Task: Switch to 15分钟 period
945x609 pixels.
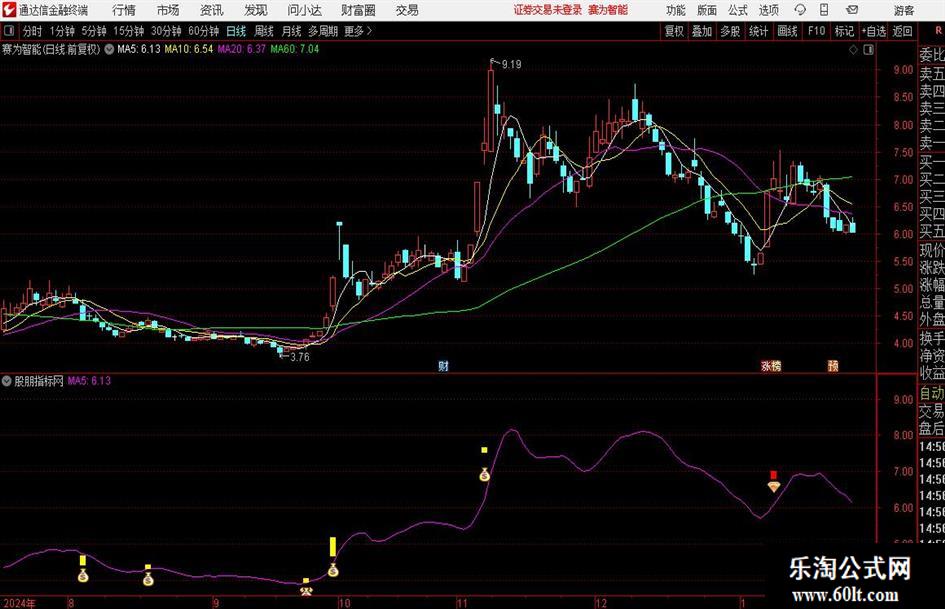Action: point(128,31)
